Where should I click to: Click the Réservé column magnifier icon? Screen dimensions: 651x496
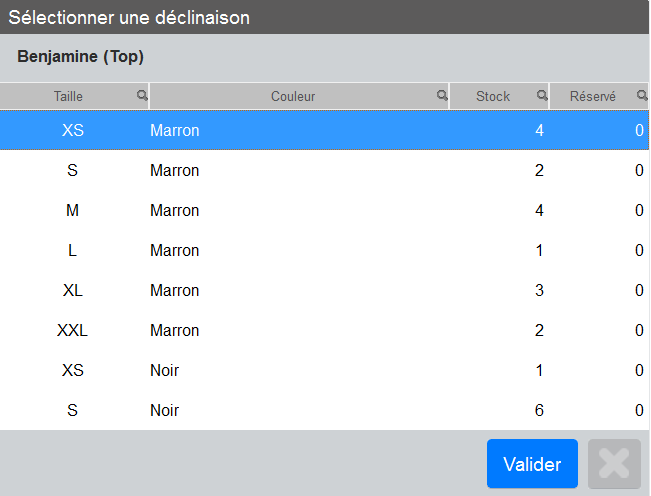(642, 95)
